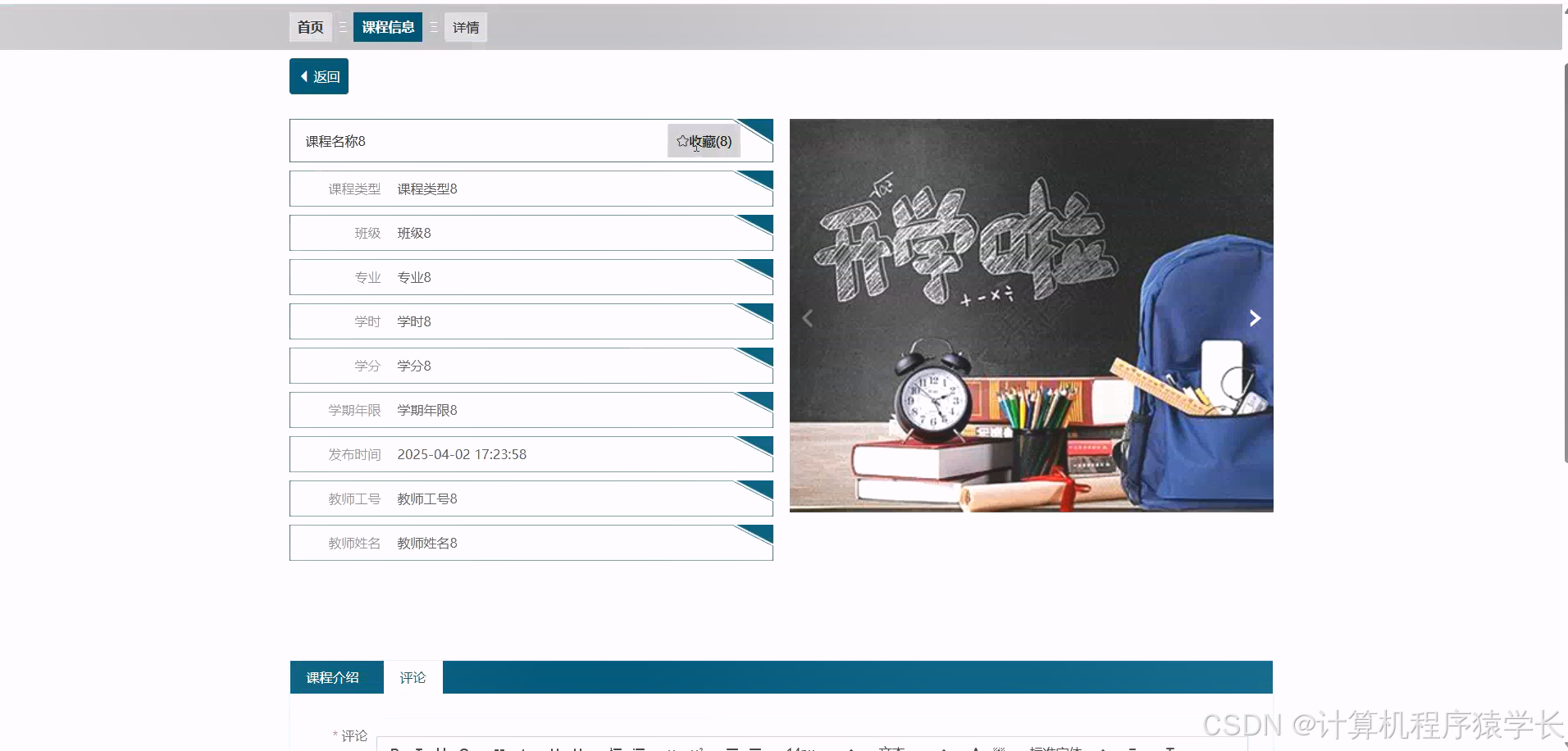Click the 详情 breadcrumb item
Screen dimensions: 1568x751
(x=466, y=27)
